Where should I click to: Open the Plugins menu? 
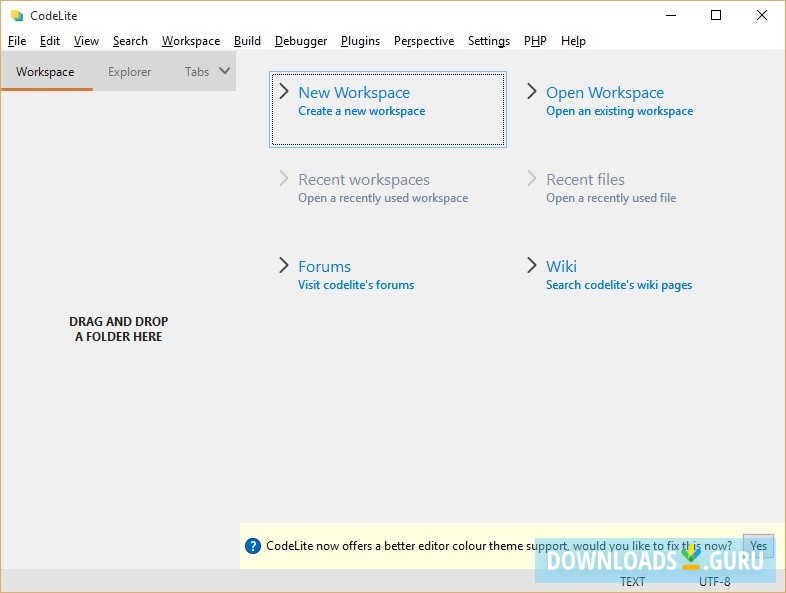click(360, 41)
